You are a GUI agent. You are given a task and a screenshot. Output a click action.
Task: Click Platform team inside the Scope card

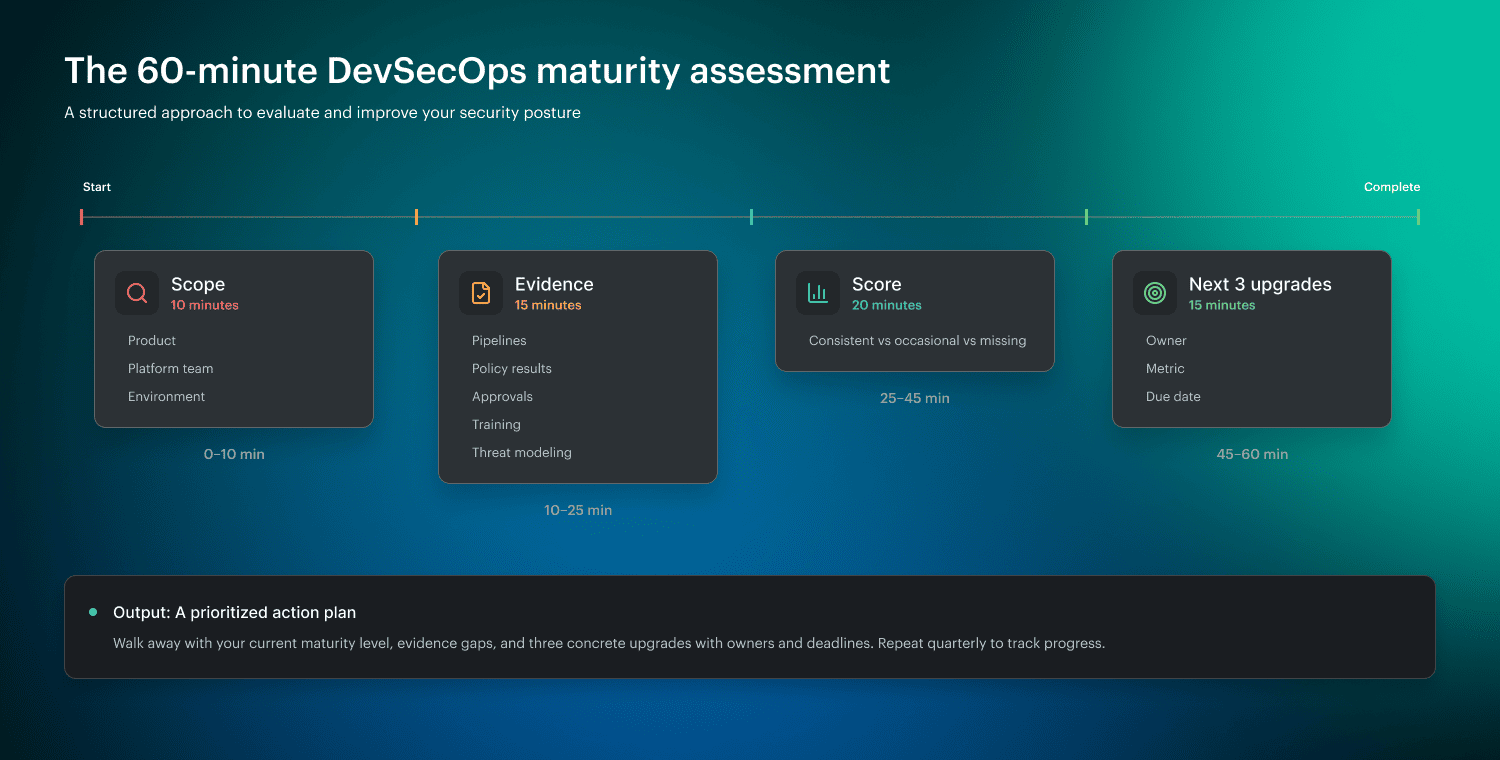tap(170, 368)
